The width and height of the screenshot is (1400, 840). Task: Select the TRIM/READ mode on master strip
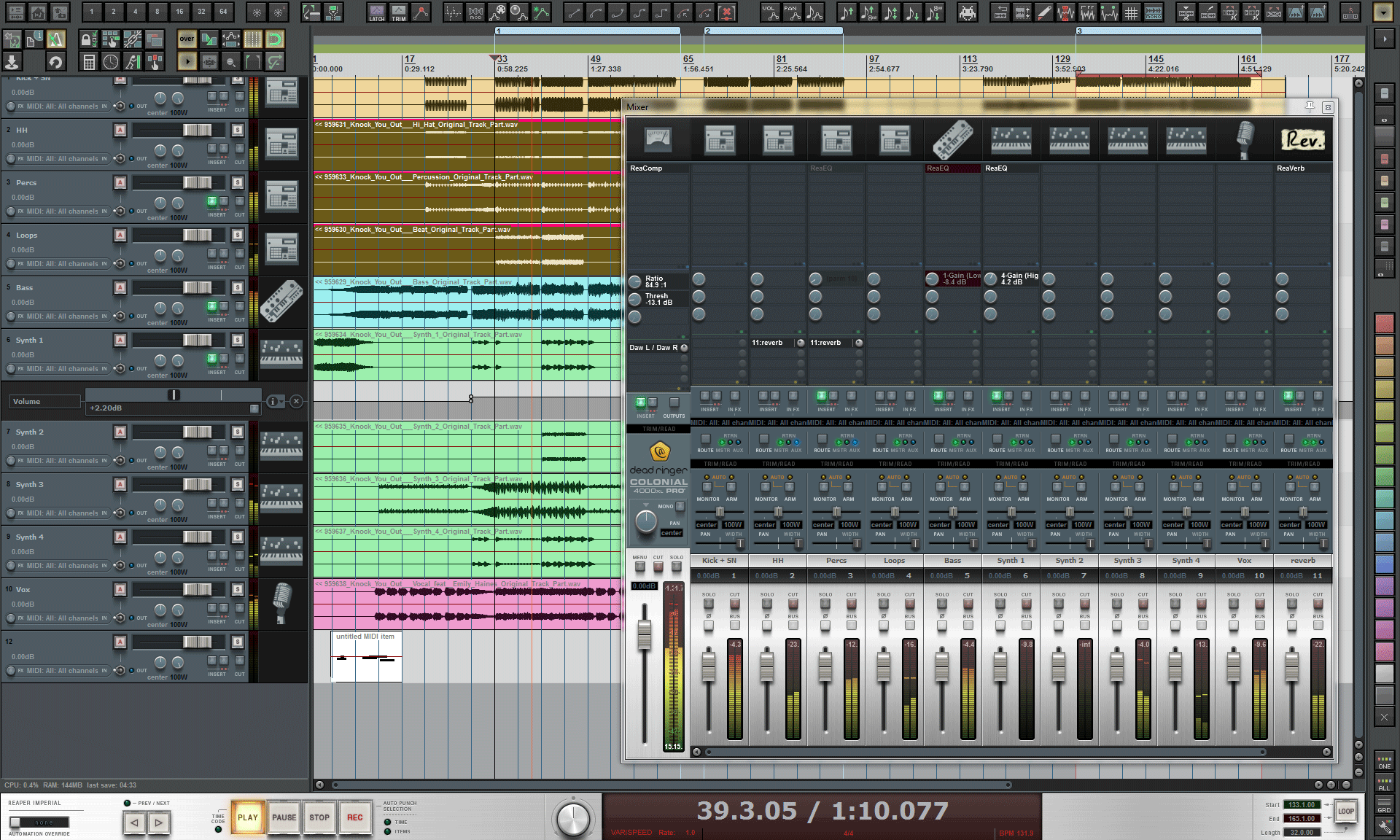[x=658, y=429]
